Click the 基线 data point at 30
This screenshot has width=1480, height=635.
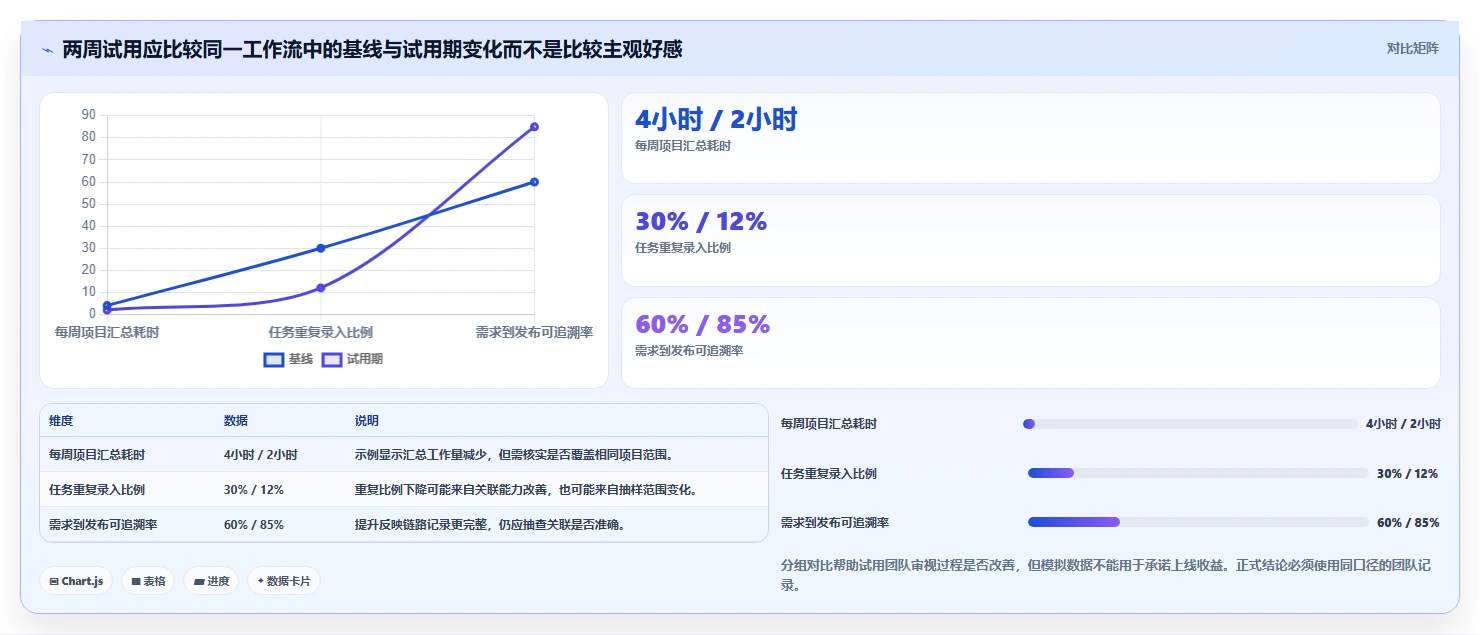coord(321,248)
